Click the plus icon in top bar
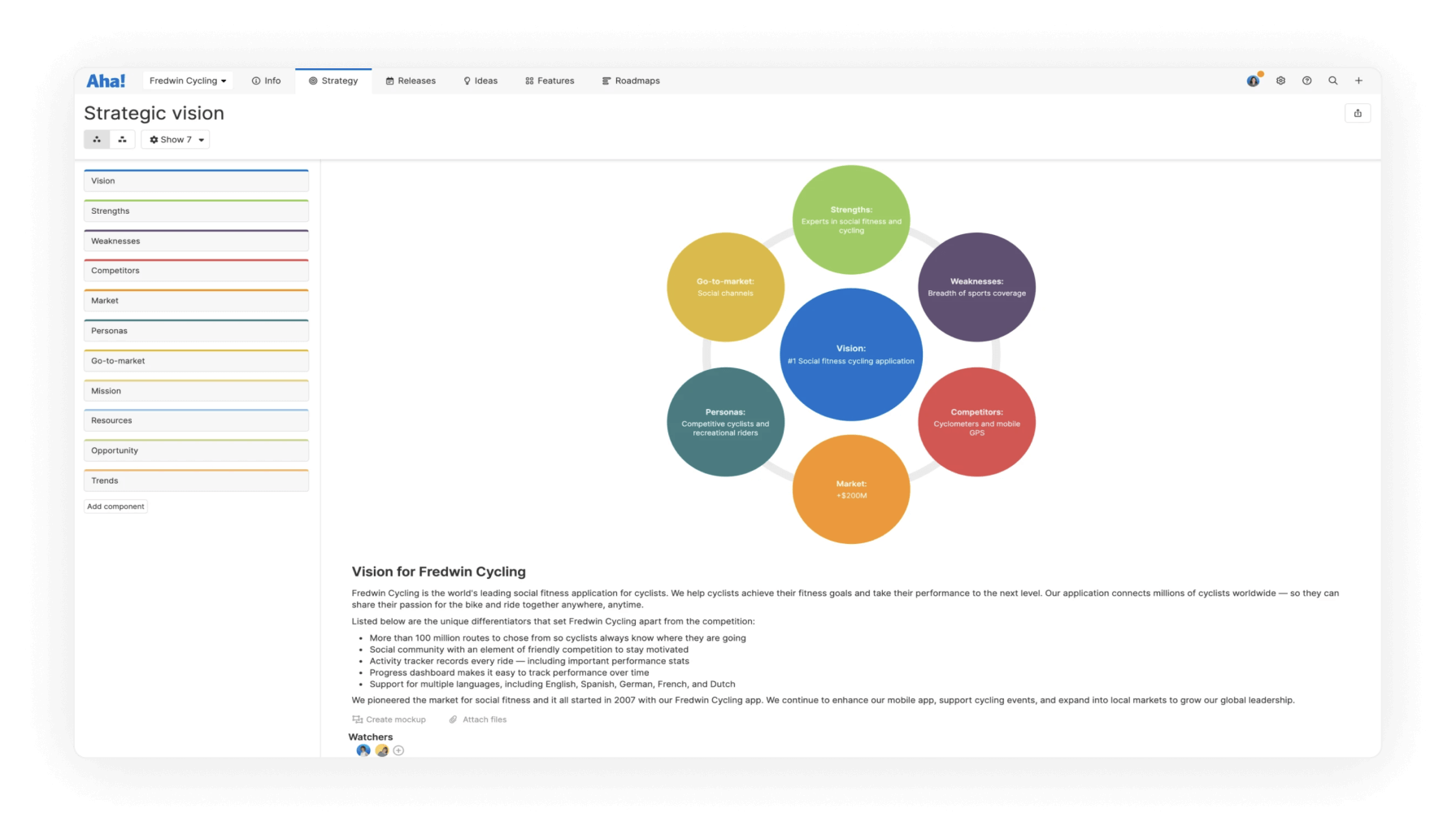1456x839 pixels. coord(1358,80)
